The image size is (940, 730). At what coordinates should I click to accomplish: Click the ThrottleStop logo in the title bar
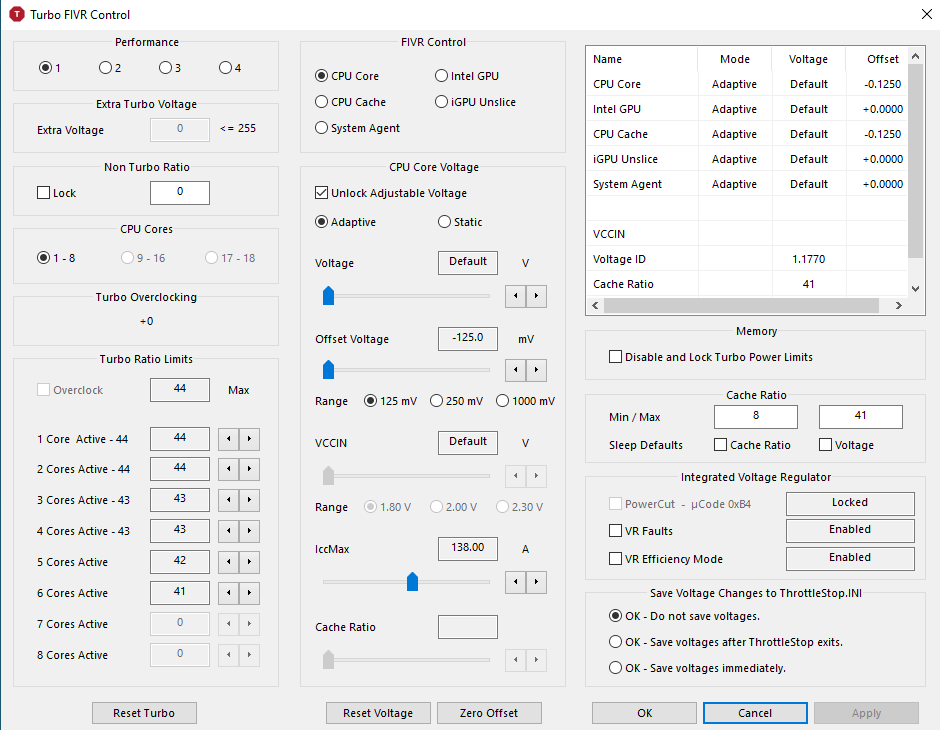click(x=17, y=14)
